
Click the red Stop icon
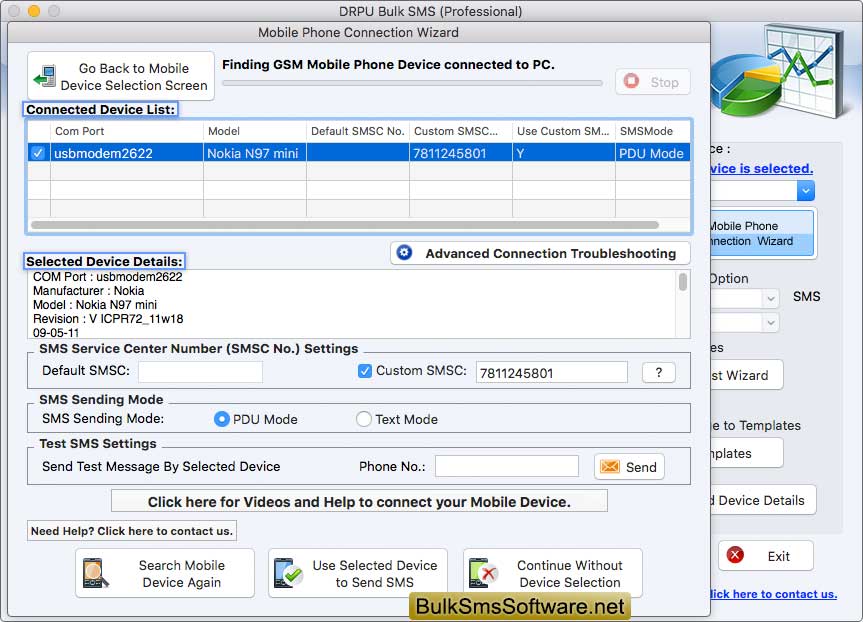(631, 81)
